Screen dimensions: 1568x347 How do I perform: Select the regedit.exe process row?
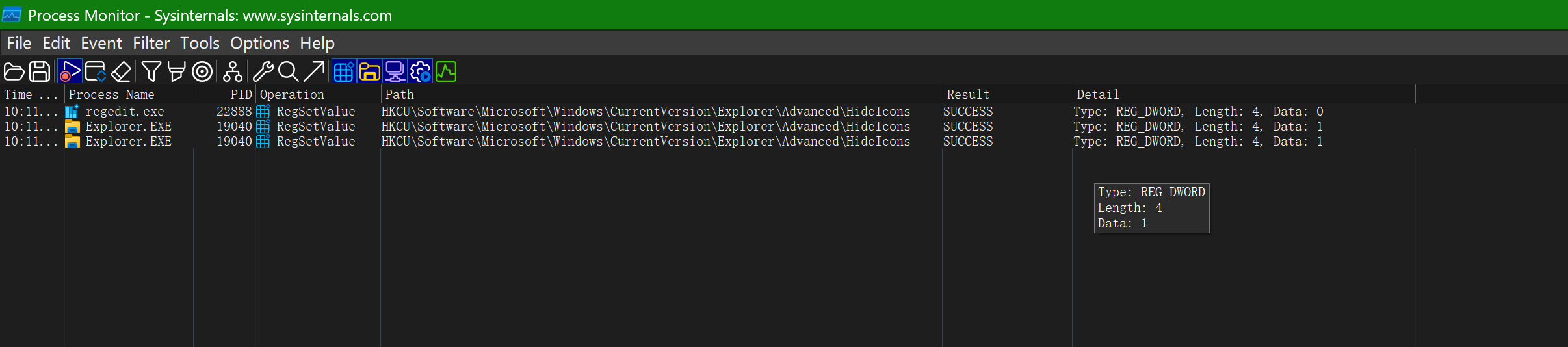point(707,111)
